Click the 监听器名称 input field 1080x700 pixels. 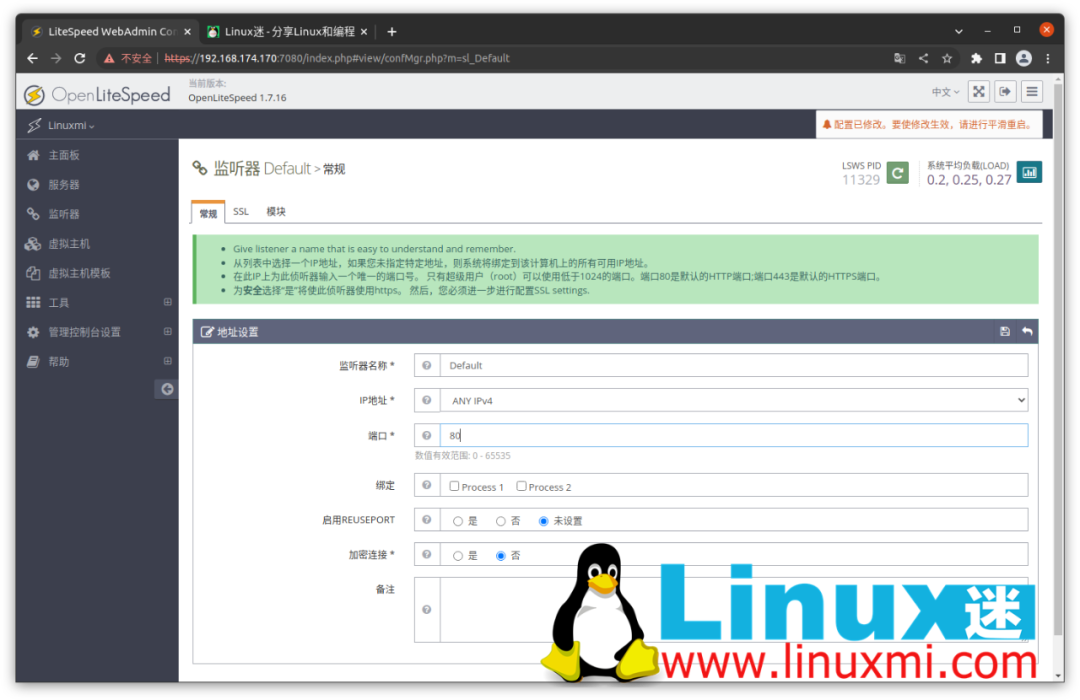point(734,365)
